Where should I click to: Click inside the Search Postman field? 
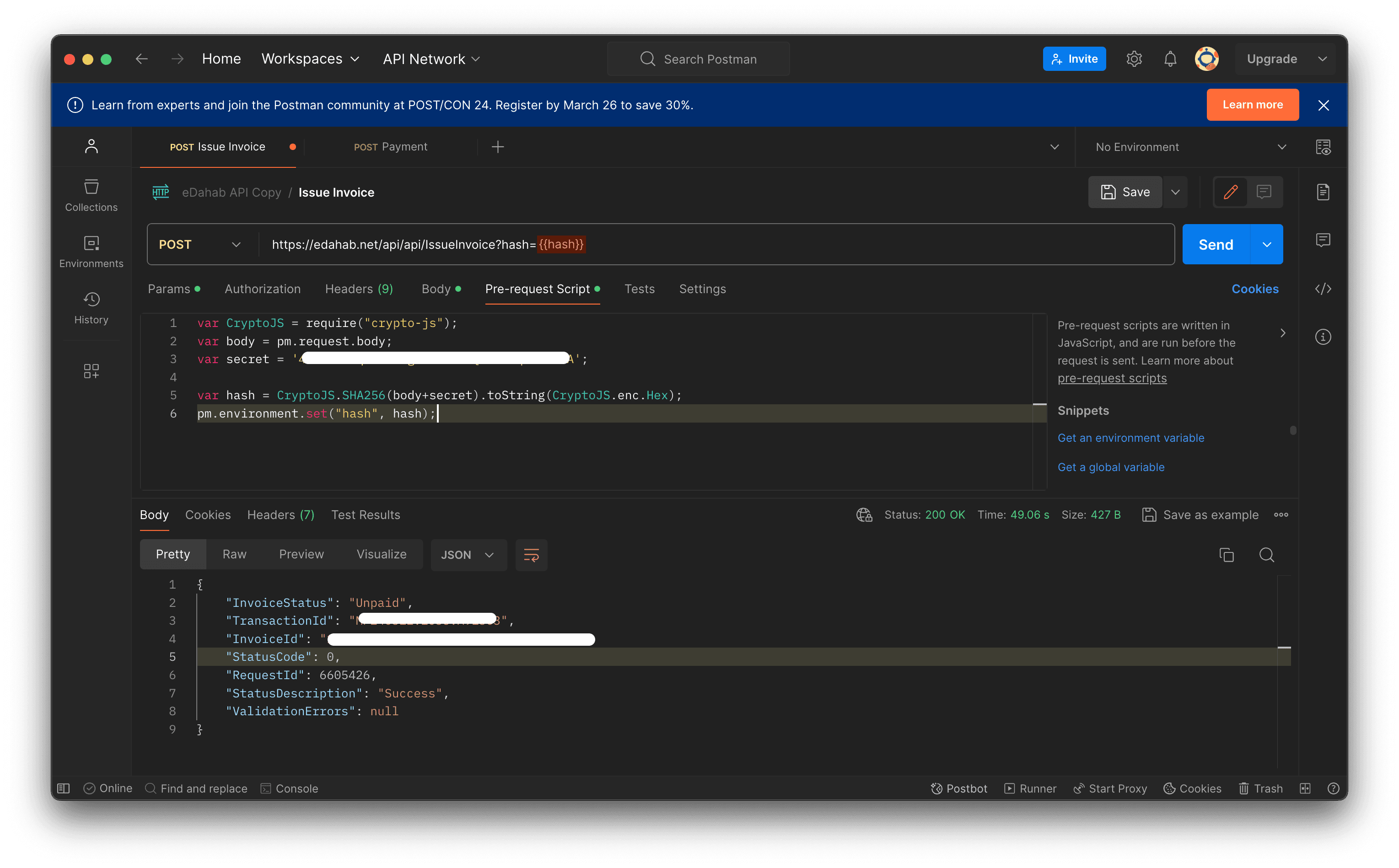[x=698, y=59]
